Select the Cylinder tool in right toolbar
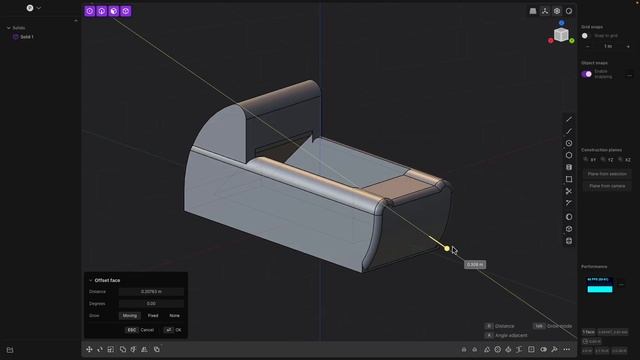This screenshot has height=360, width=640. [569, 167]
